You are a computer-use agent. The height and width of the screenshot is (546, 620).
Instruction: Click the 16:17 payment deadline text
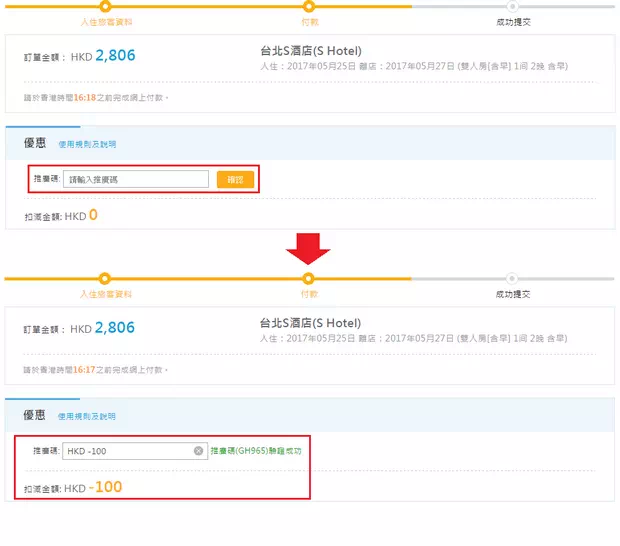84,370
